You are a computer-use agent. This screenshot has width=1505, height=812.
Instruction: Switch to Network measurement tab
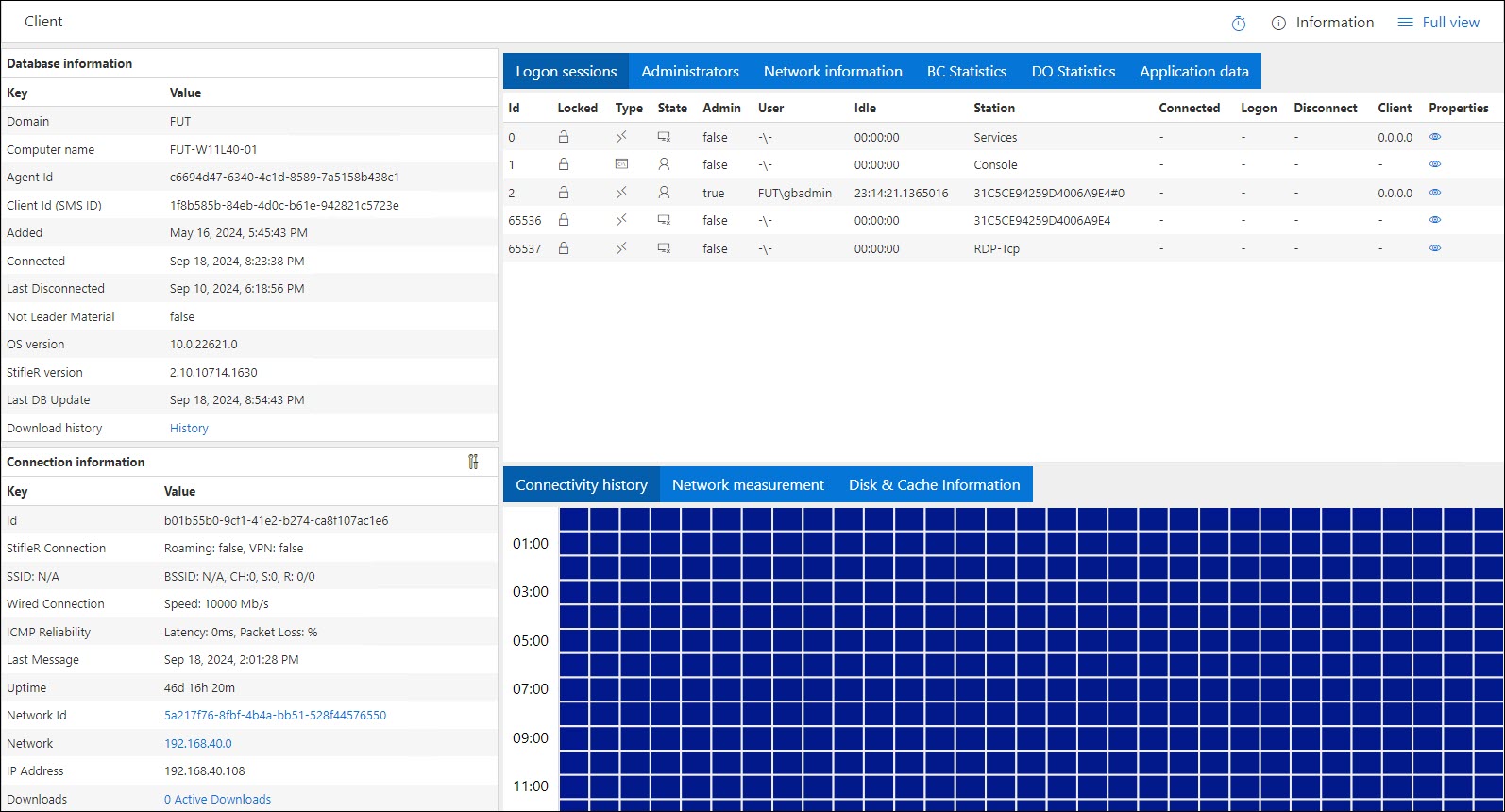tap(748, 485)
